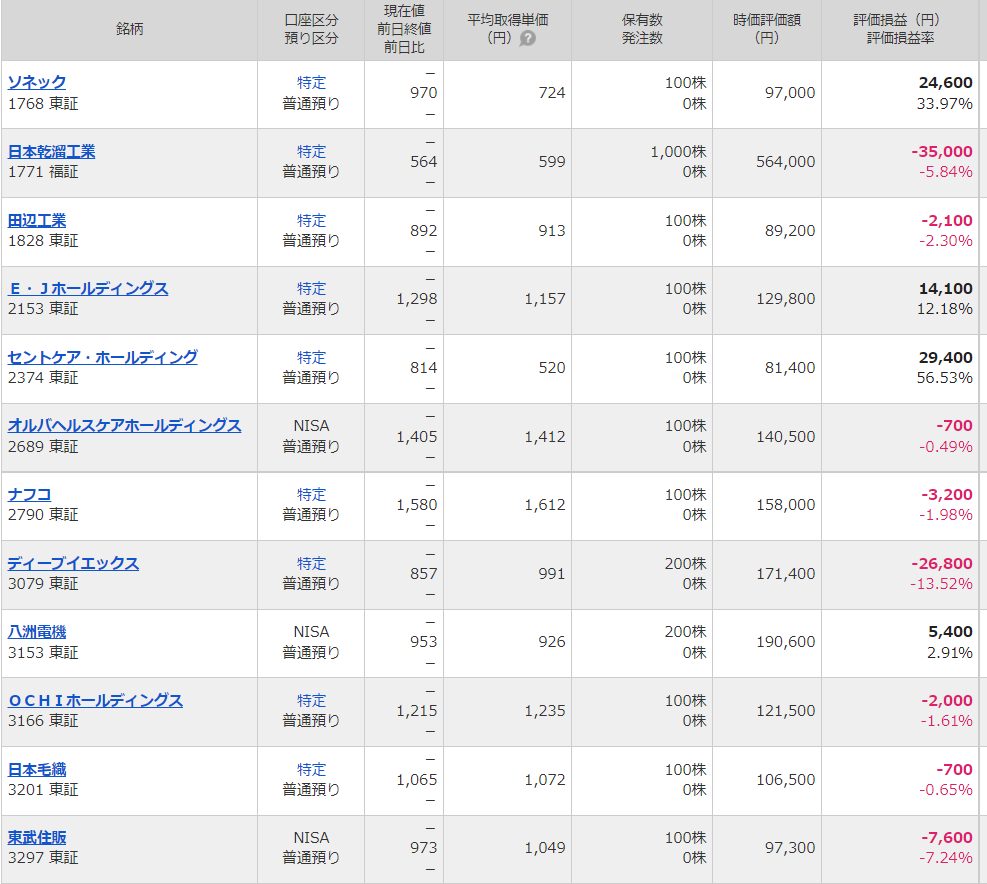
Task: Select the -35,000 loss value for 日本乾溜工業
Action: coord(942,152)
